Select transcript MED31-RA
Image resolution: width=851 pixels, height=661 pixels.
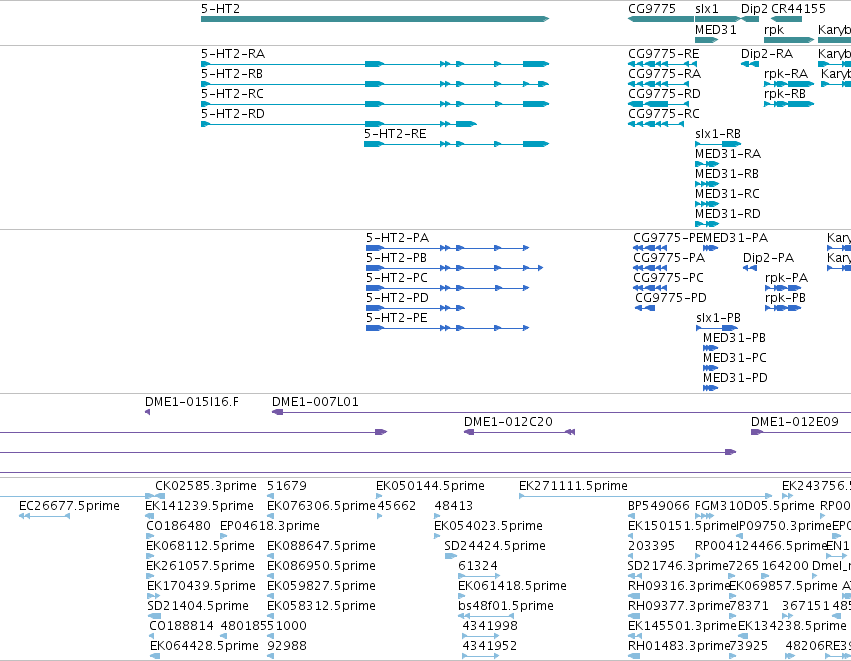[x=707, y=164]
